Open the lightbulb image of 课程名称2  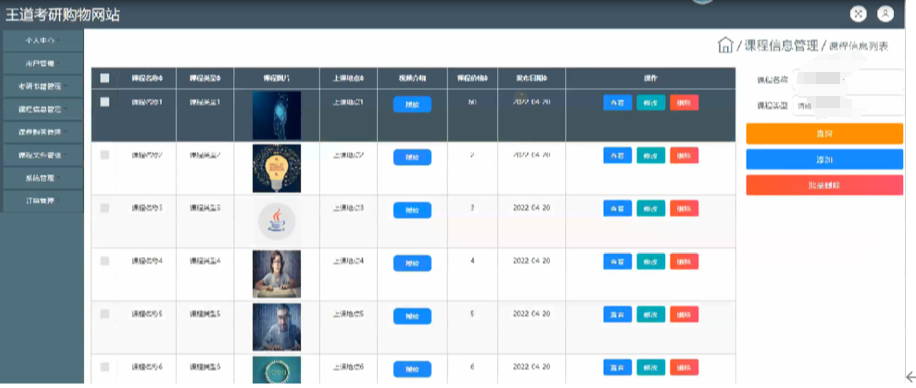coord(277,168)
